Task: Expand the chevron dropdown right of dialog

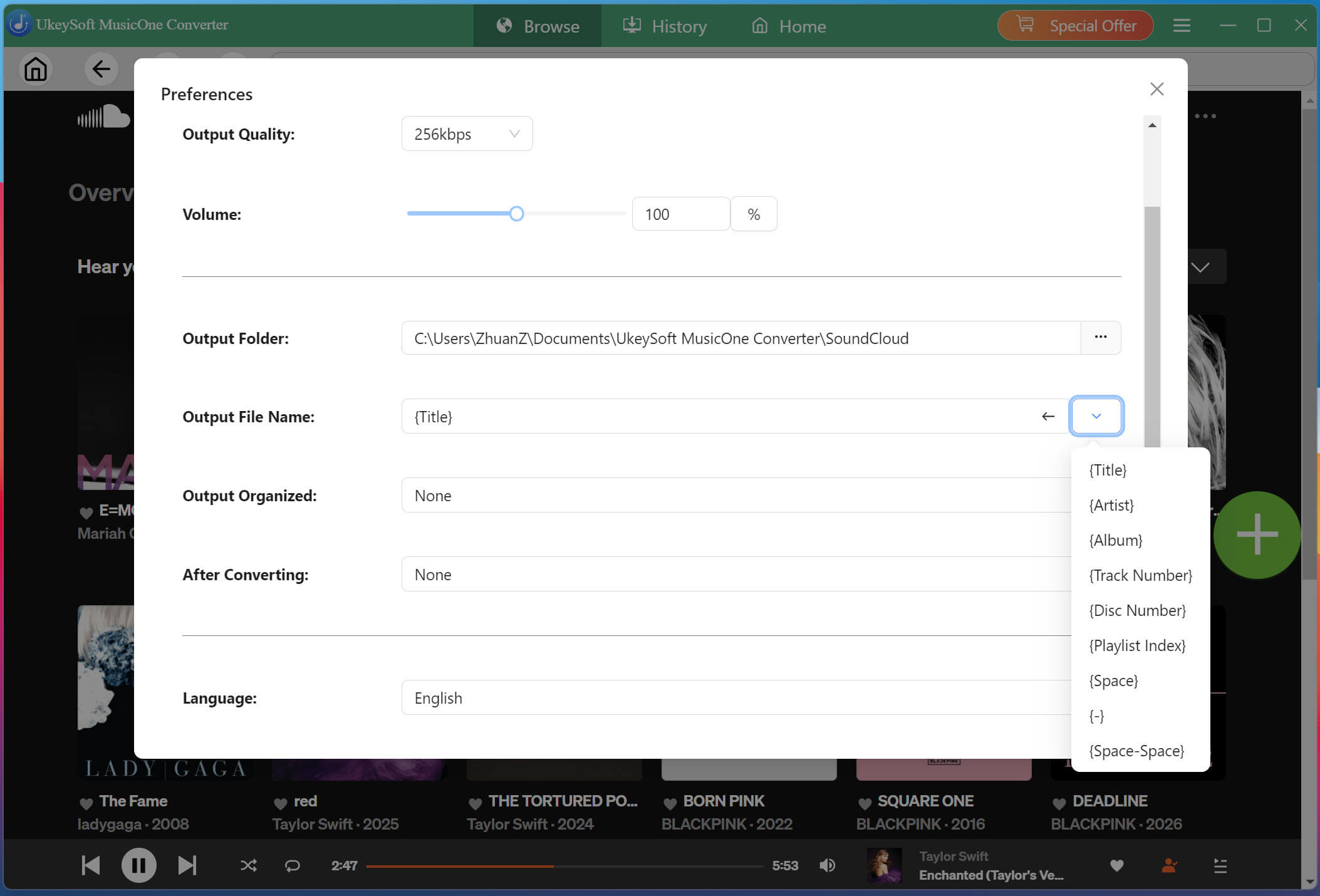Action: pyautogui.click(x=1200, y=268)
